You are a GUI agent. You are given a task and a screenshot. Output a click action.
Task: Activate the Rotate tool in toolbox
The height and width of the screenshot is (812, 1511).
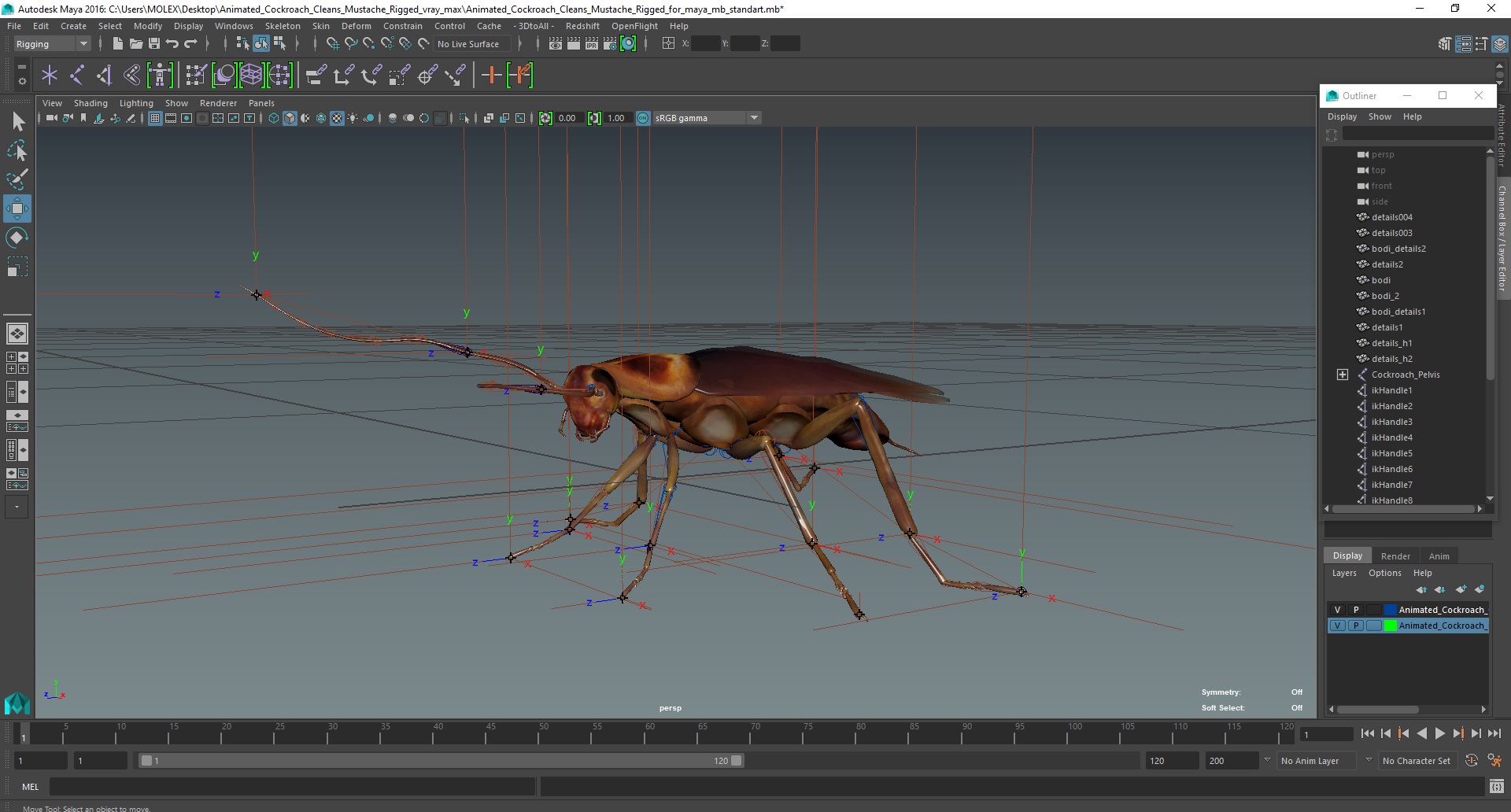coord(17,238)
